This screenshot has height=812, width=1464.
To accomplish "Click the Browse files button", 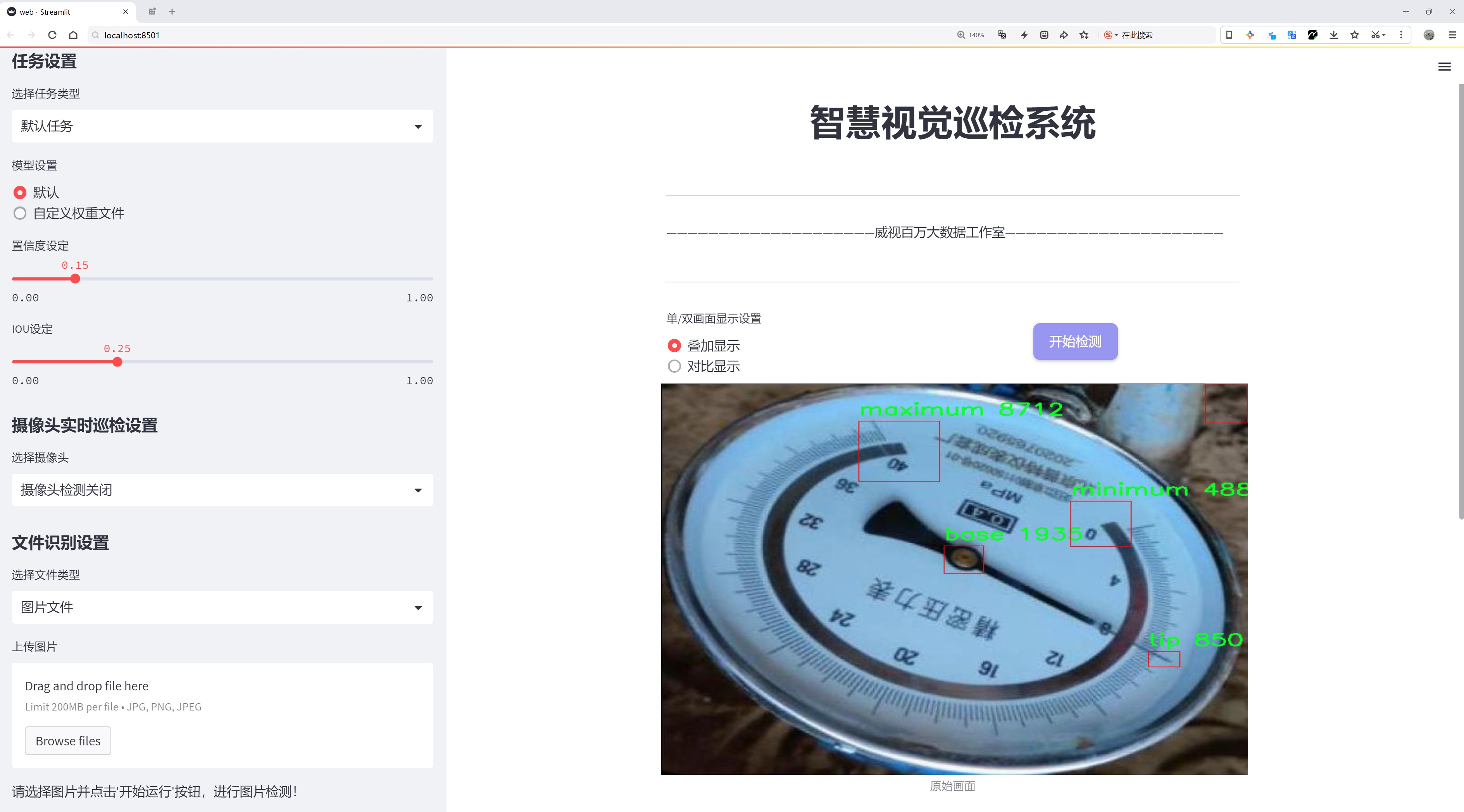I will coord(67,741).
